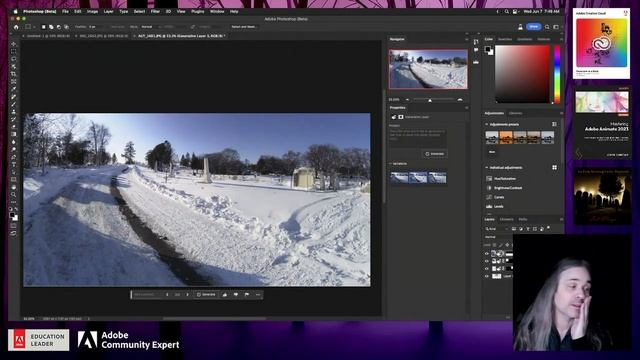This screenshot has height=360, width=640.
Task: Collapse the Adjustments presets section
Action: click(487, 124)
